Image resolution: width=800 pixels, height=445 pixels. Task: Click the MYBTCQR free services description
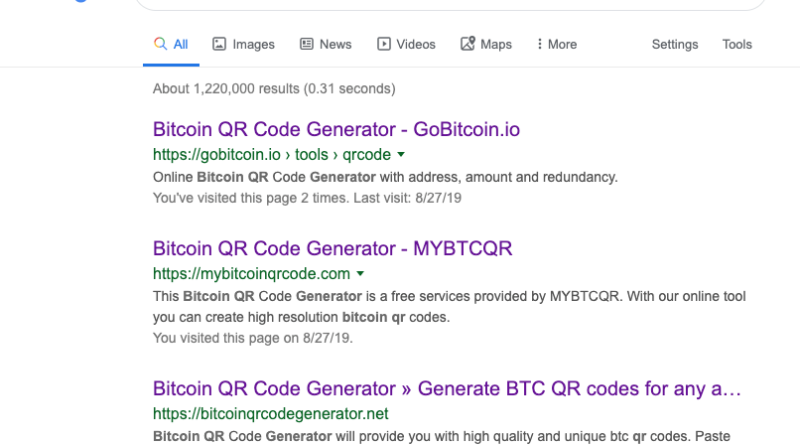(449, 307)
